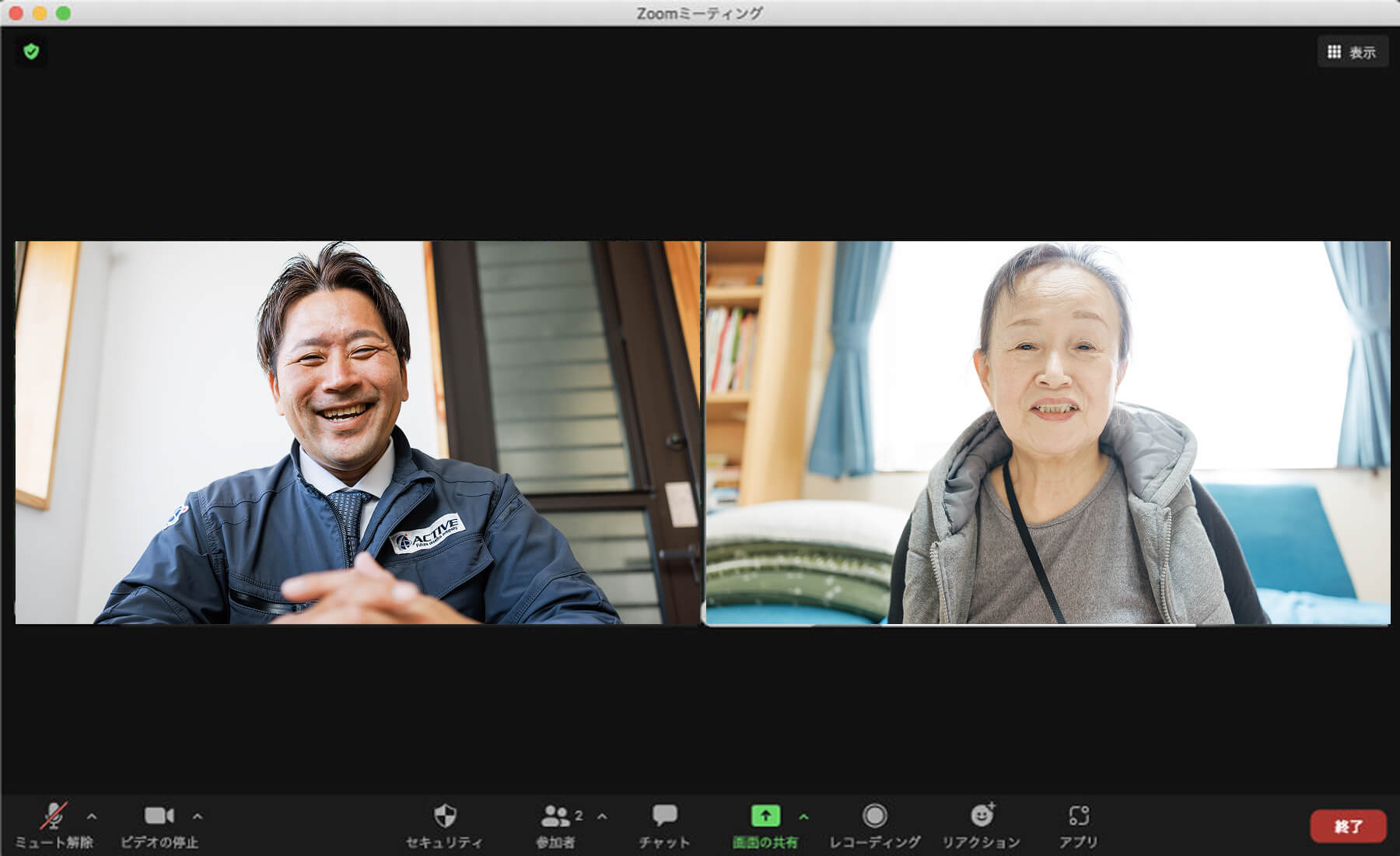Unmute the microphone
1400x856 pixels.
pyautogui.click(x=53, y=816)
